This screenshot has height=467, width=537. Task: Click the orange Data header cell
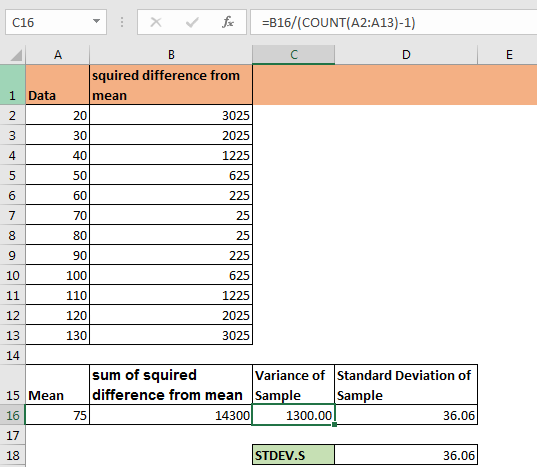pos(57,85)
